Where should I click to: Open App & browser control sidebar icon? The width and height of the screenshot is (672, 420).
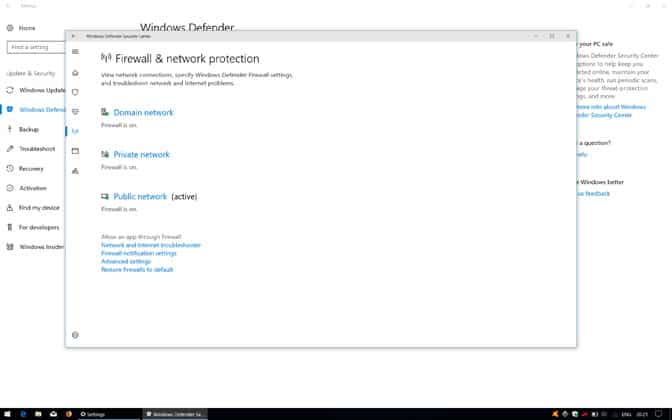coord(75,151)
